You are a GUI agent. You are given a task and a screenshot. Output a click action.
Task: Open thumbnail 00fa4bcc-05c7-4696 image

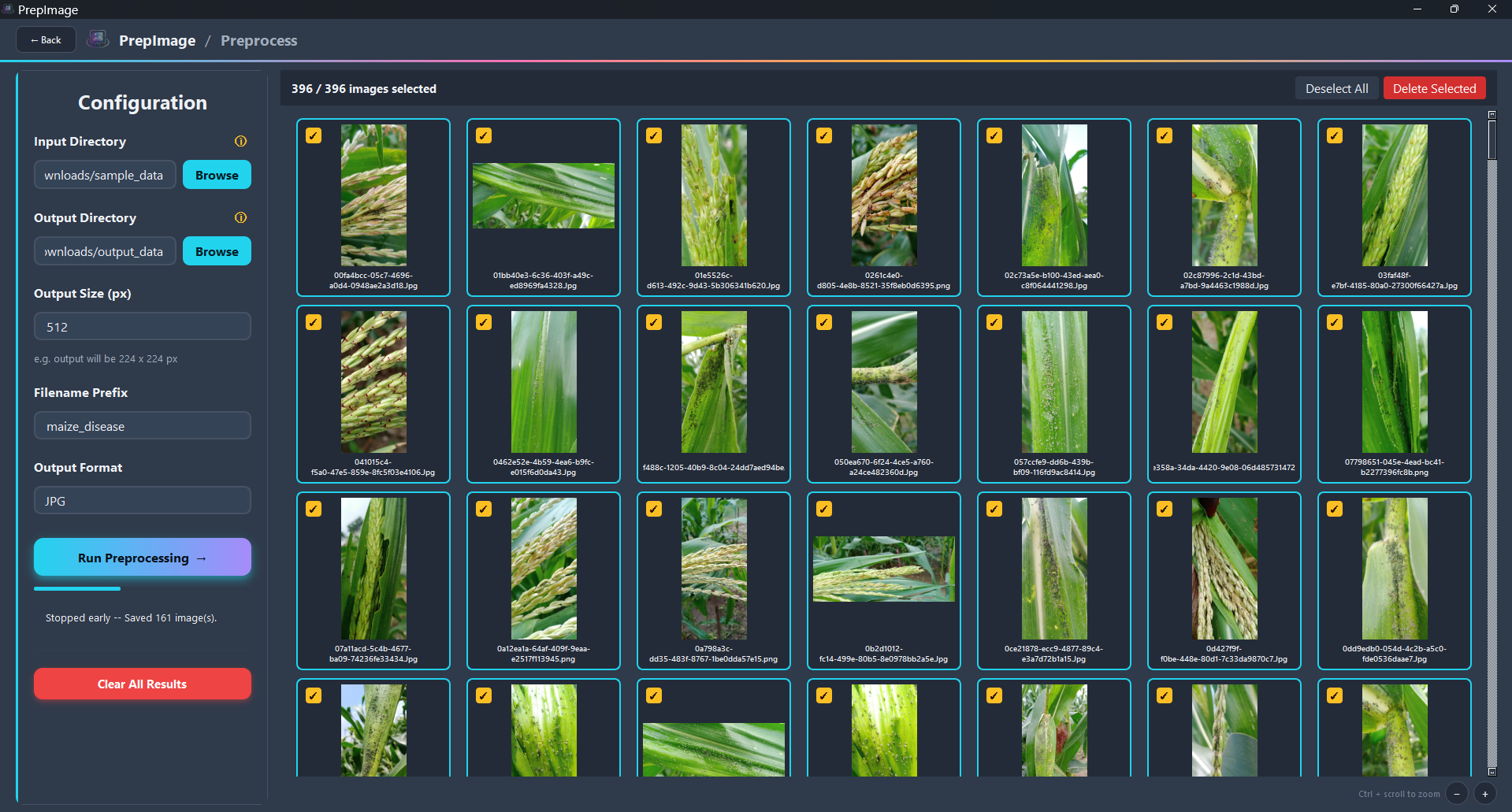pos(373,195)
